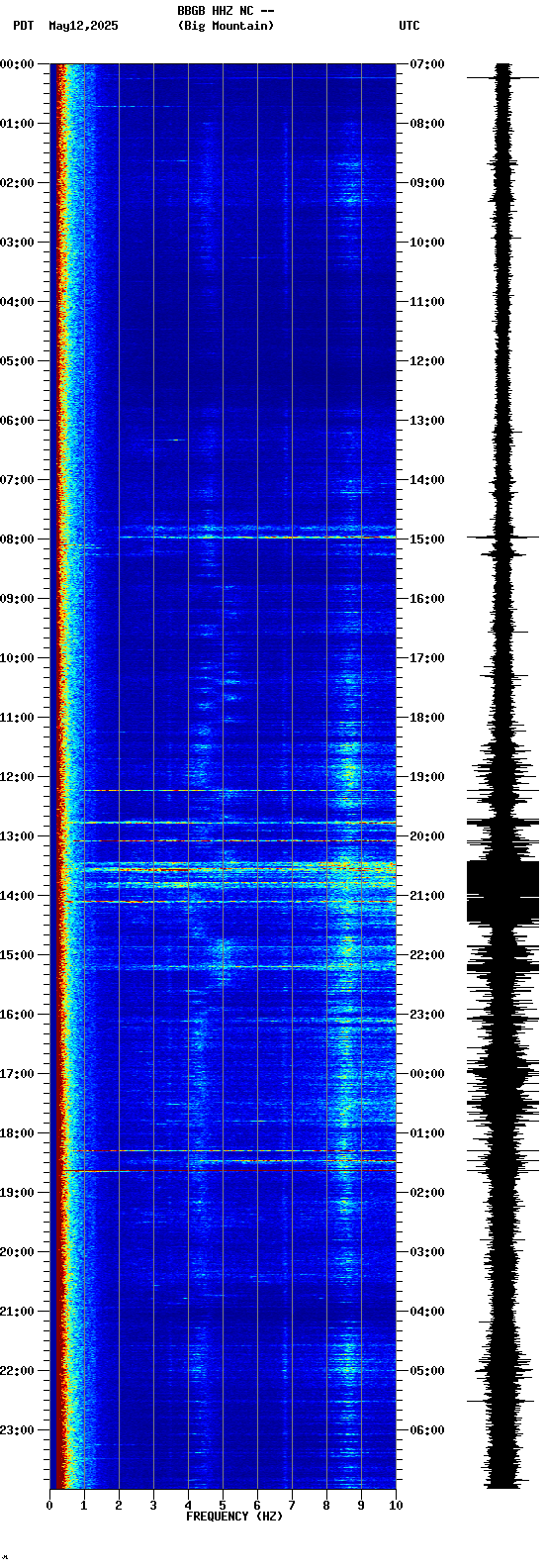The width and height of the screenshot is (546, 1568).
Task: Click the 23:00 PDT label on left axis
Action: pos(17,1430)
